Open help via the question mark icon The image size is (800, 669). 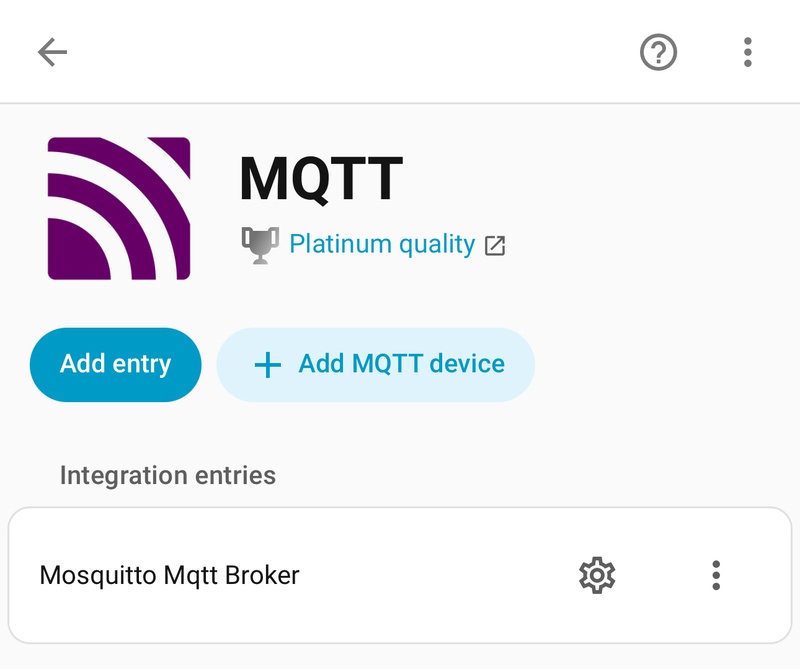[658, 52]
